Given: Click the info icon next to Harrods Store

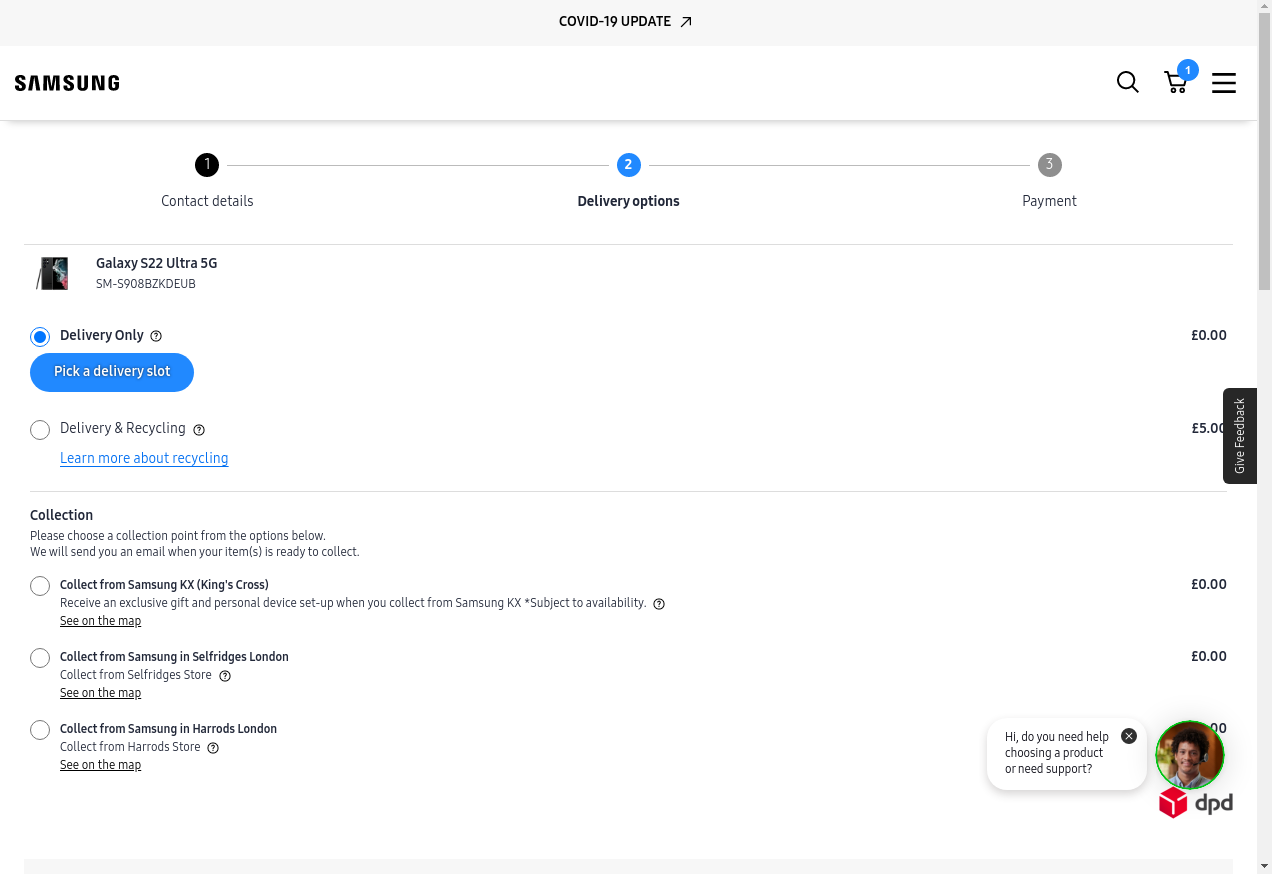Looking at the screenshot, I should tap(213, 748).
